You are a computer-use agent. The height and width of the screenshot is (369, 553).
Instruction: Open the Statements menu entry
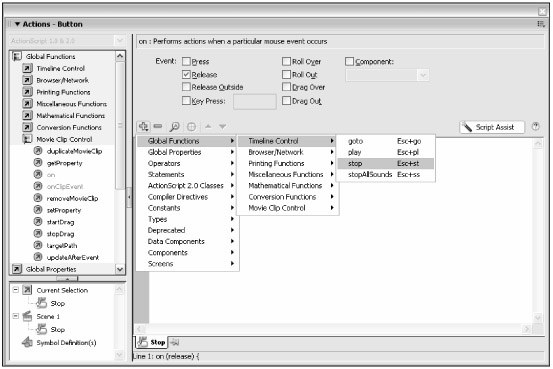[188, 174]
